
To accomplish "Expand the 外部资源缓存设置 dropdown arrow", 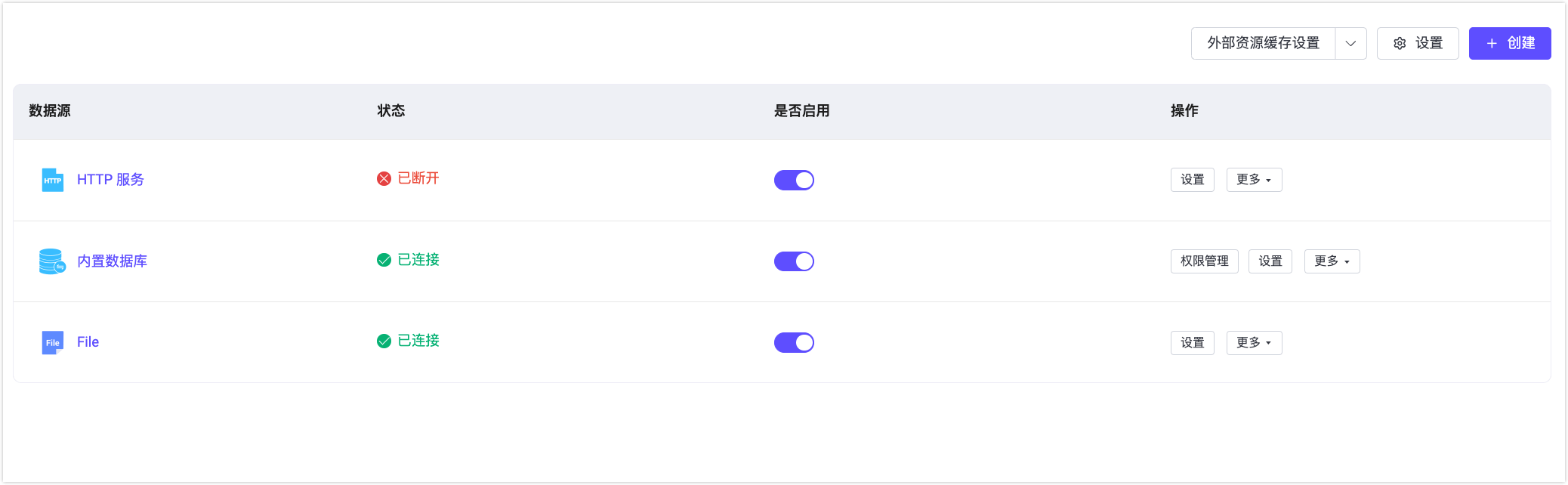I will [x=1350, y=43].
